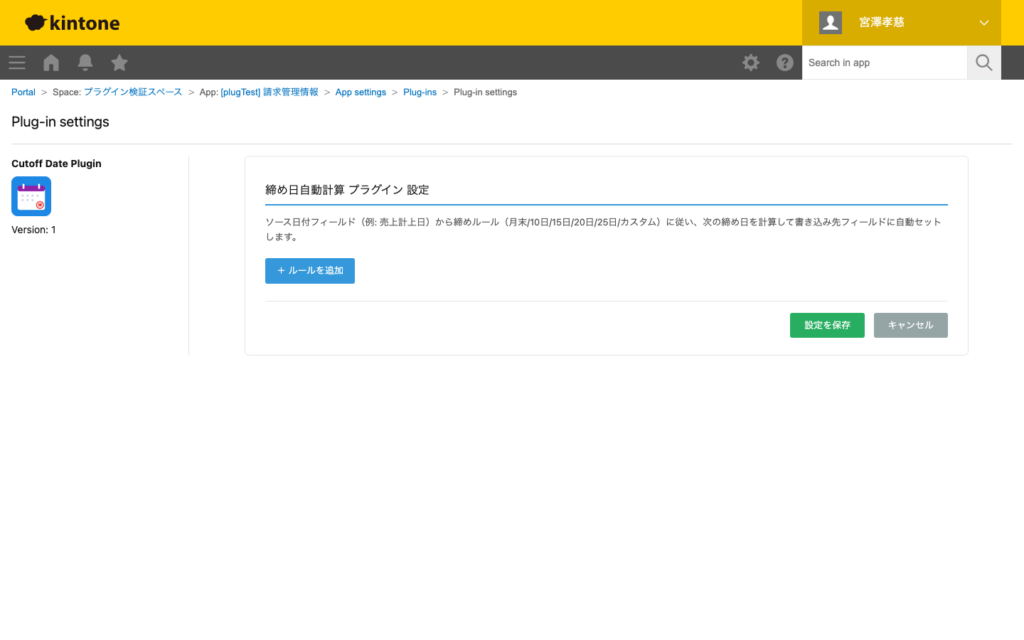Open favorites with the star icon
Viewport: 1024px width, 640px height.
click(119, 62)
